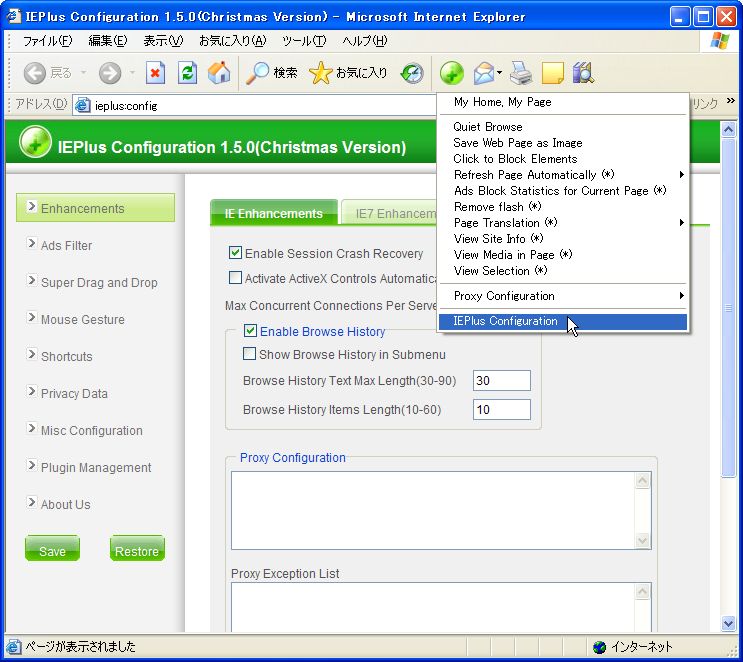Check Show Browse History in Submenu
This screenshot has width=743, height=662.
(249, 354)
